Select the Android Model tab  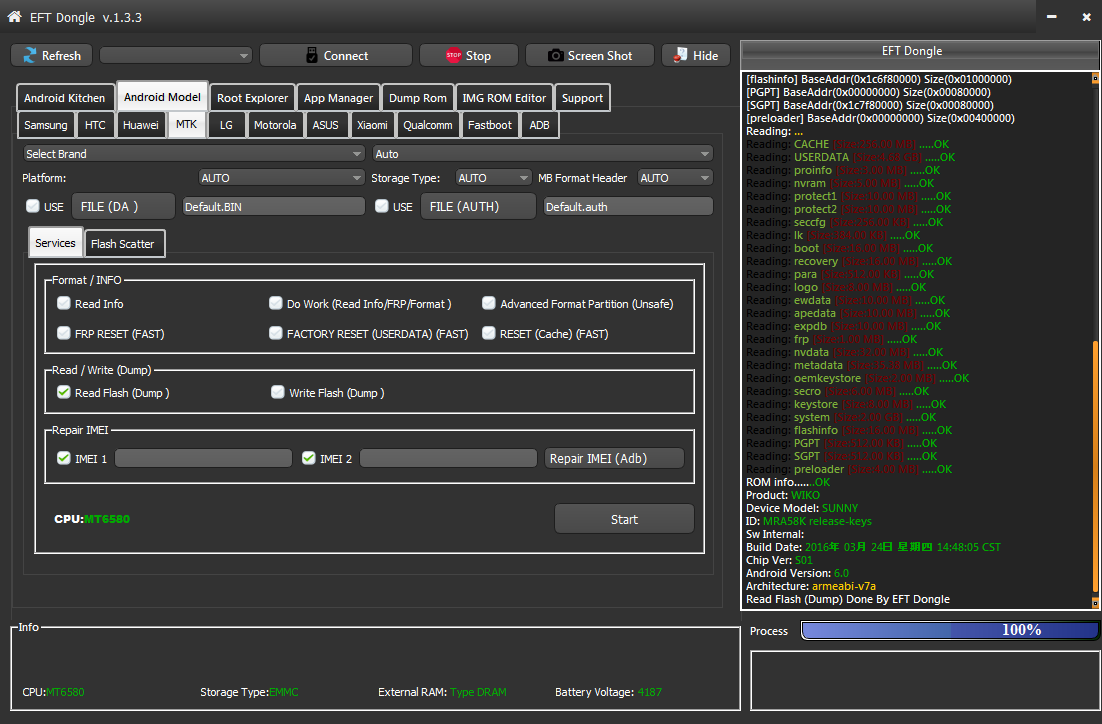[x=162, y=97]
